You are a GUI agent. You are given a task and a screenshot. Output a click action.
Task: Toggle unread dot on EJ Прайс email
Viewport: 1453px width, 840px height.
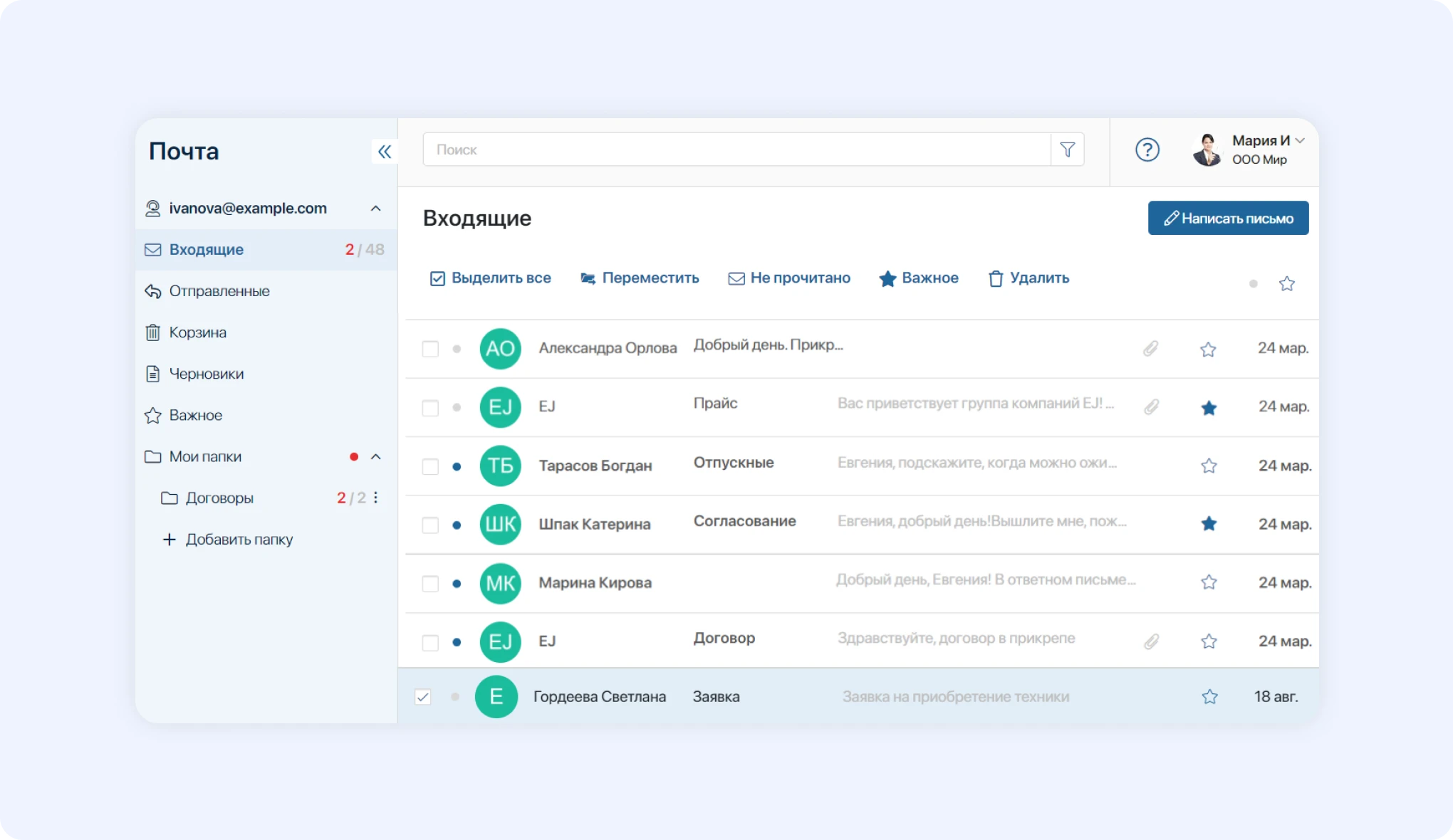tap(457, 408)
